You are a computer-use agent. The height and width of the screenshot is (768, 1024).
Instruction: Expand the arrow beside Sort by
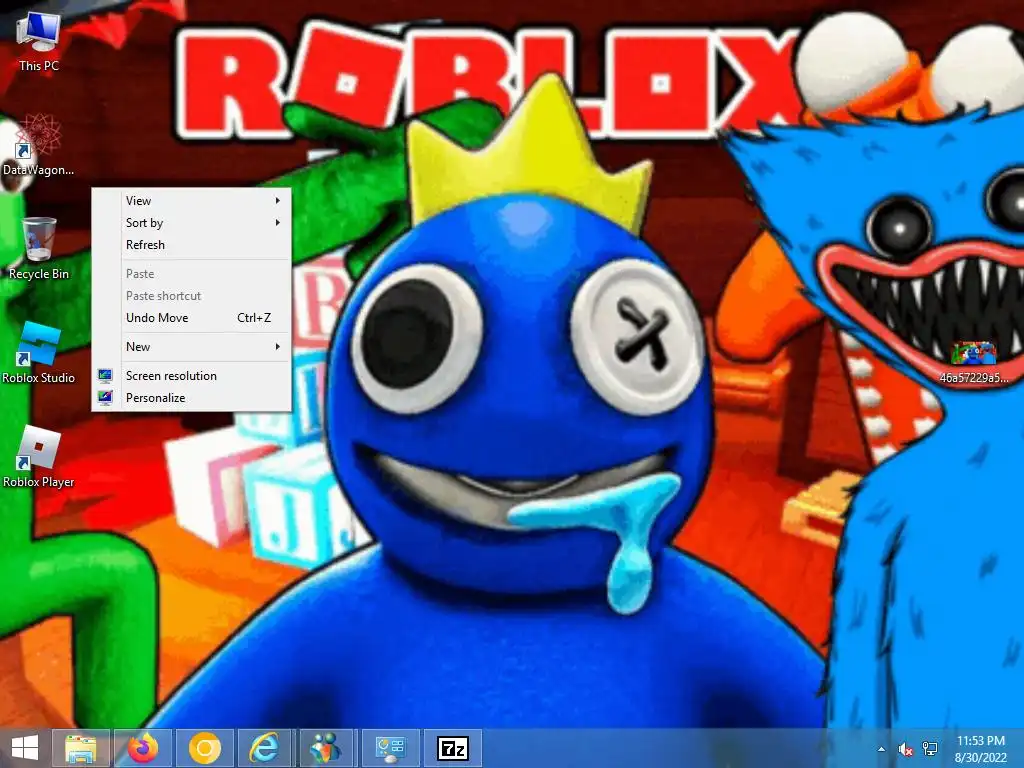[278, 223]
